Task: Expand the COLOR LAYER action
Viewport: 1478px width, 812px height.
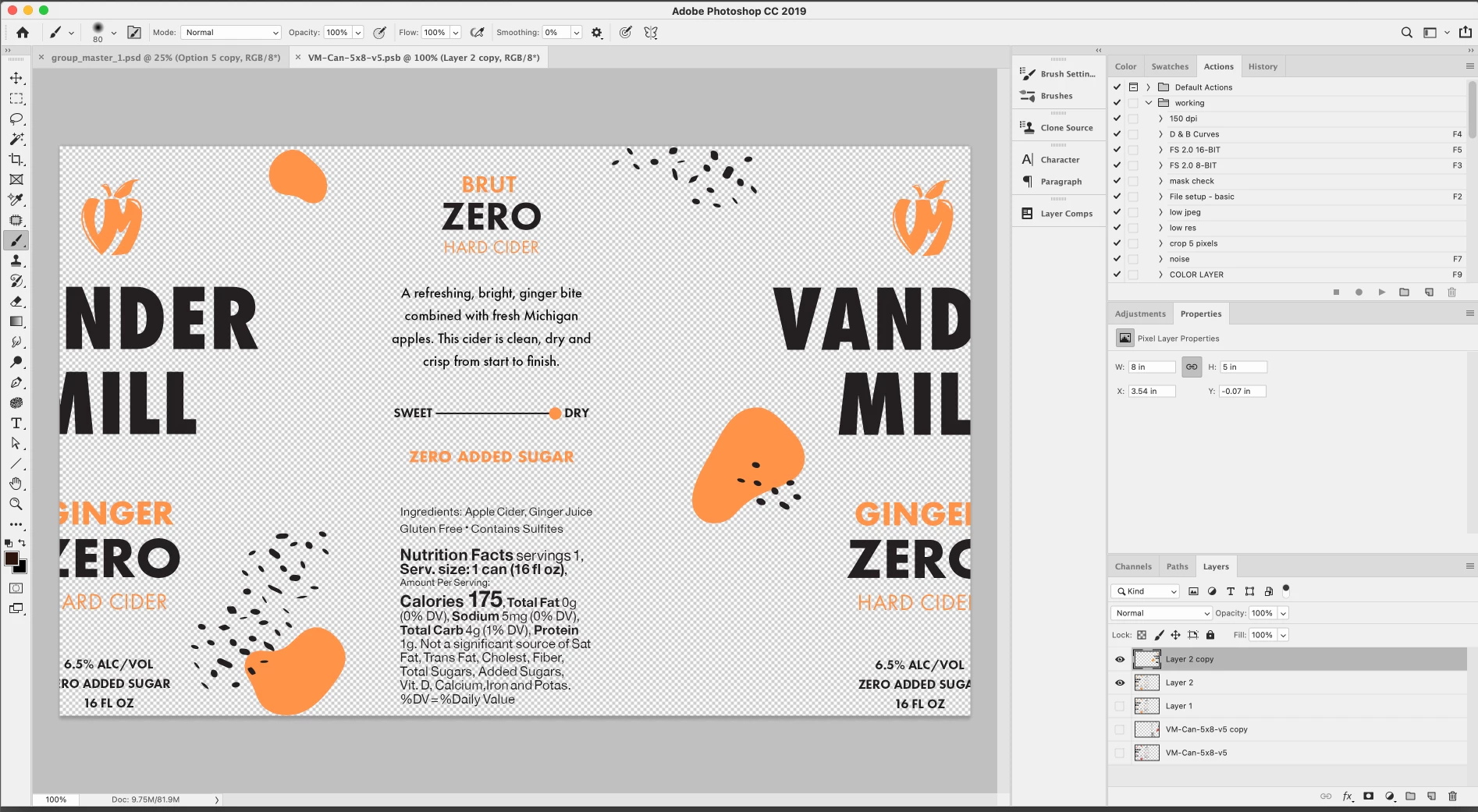Action: click(1160, 275)
